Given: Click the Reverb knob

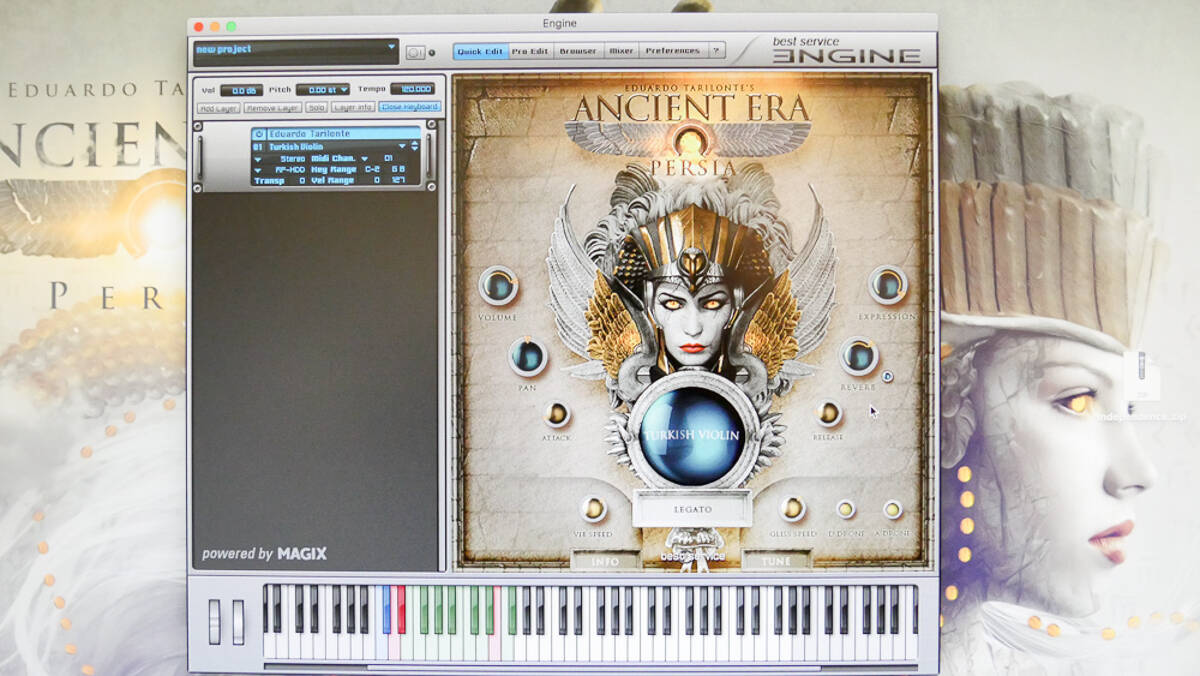Looking at the screenshot, I should tap(859, 356).
